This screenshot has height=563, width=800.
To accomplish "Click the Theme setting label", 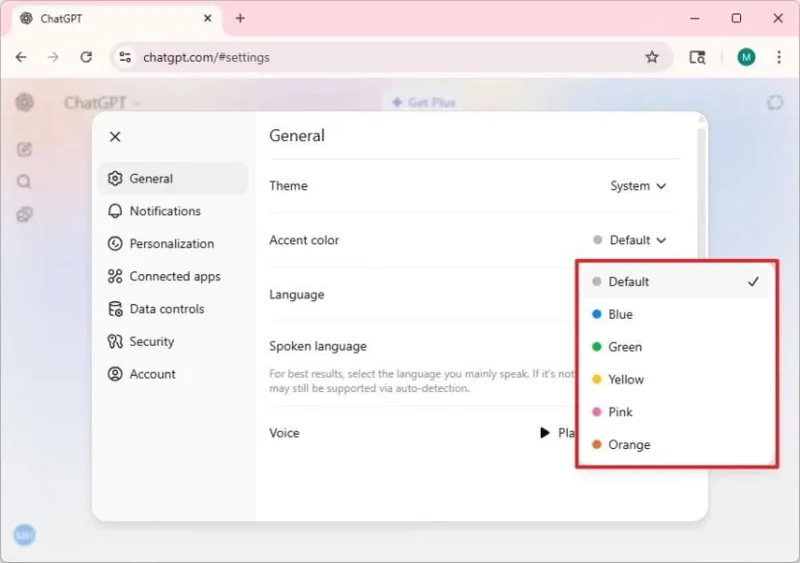I will tap(288, 186).
